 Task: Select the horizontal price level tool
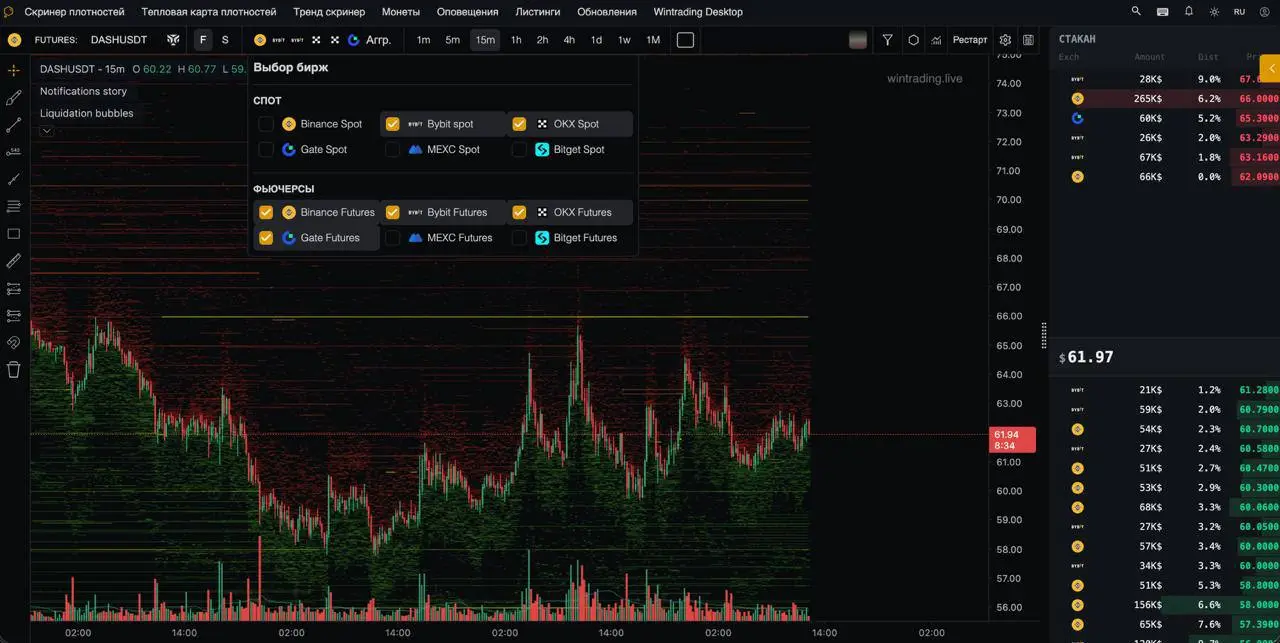click(14, 152)
